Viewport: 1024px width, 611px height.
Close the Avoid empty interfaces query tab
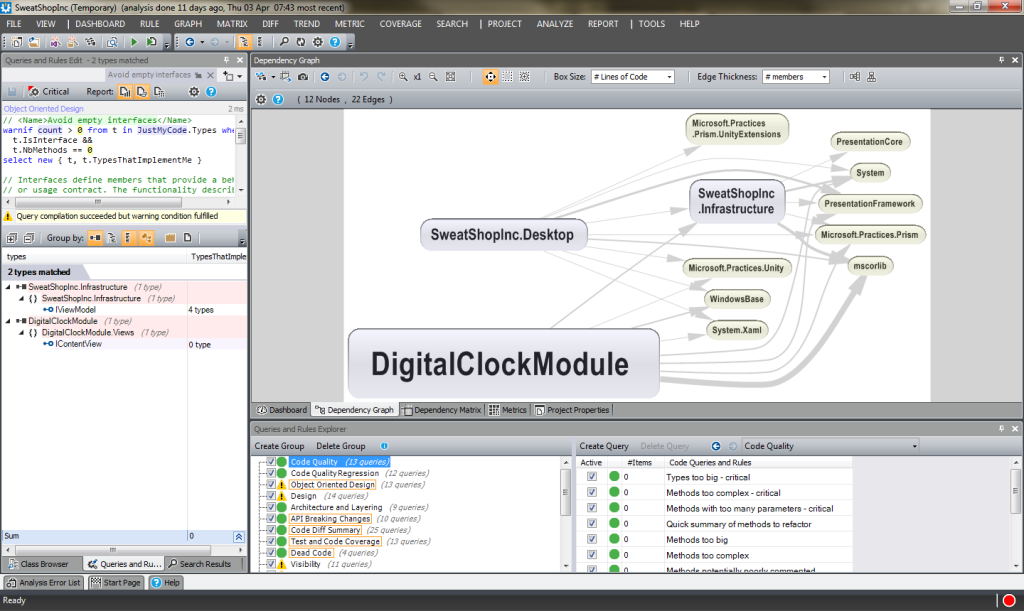point(210,75)
